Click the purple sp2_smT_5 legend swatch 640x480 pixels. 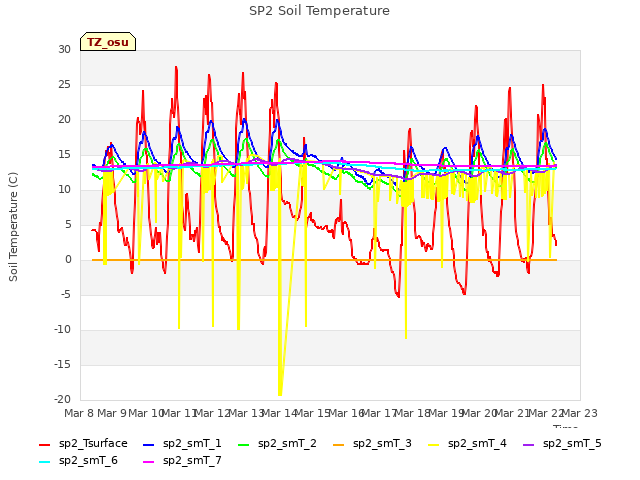529,444
